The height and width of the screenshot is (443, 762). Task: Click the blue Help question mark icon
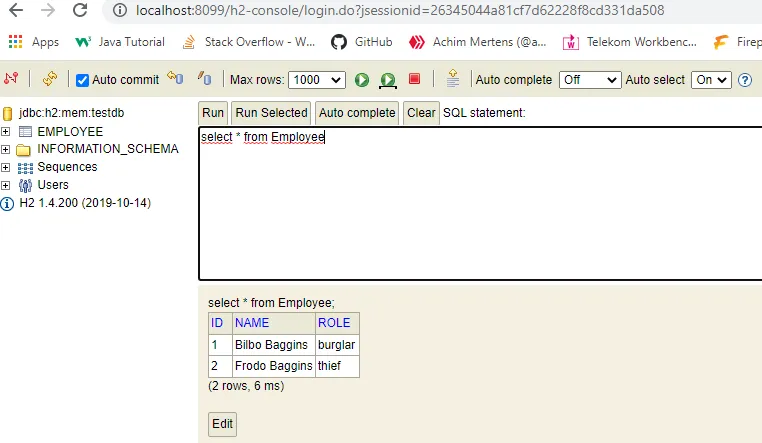pos(745,80)
